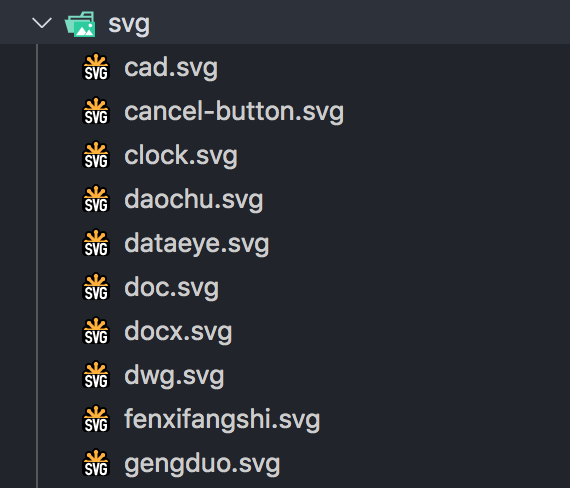Open fenxifangshi.svg file
The image size is (570, 488).
pos(222,420)
